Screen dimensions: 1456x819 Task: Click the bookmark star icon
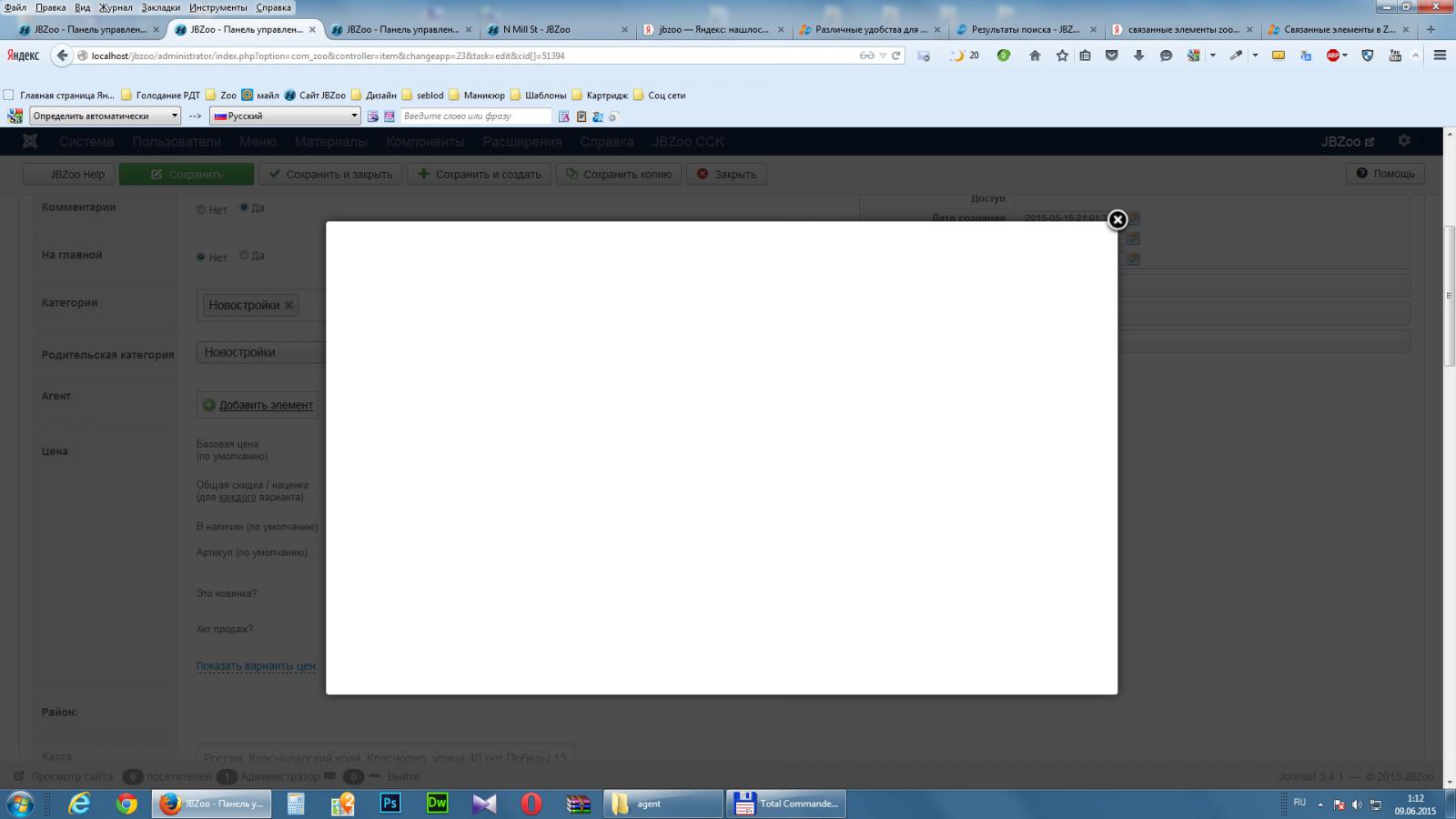(x=1062, y=56)
